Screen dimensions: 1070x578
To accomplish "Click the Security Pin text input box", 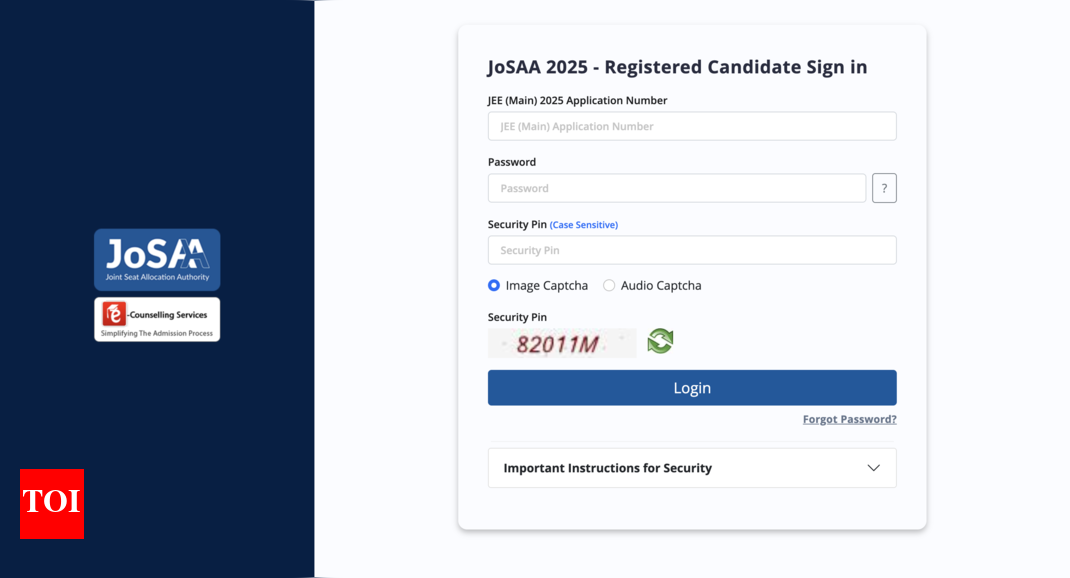I will click(x=692, y=250).
